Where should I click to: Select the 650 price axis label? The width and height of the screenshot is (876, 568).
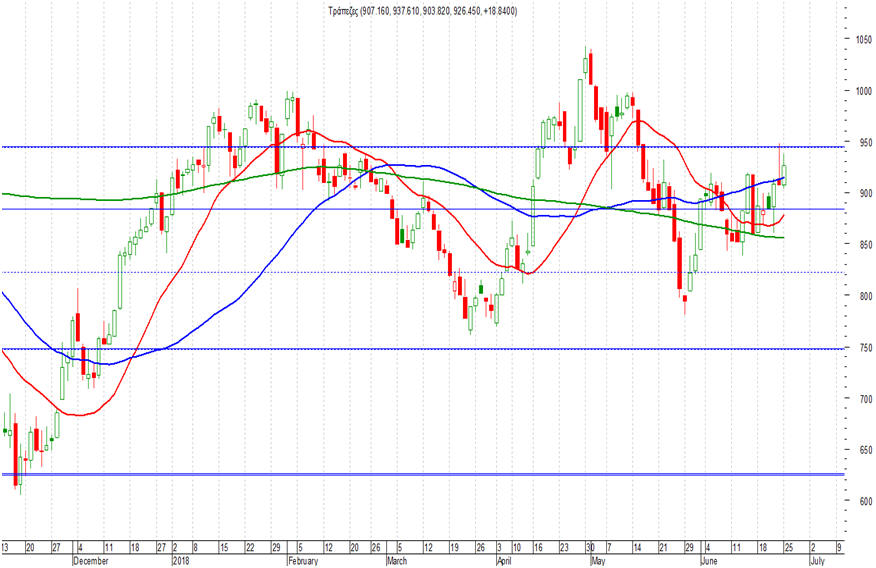(x=863, y=450)
